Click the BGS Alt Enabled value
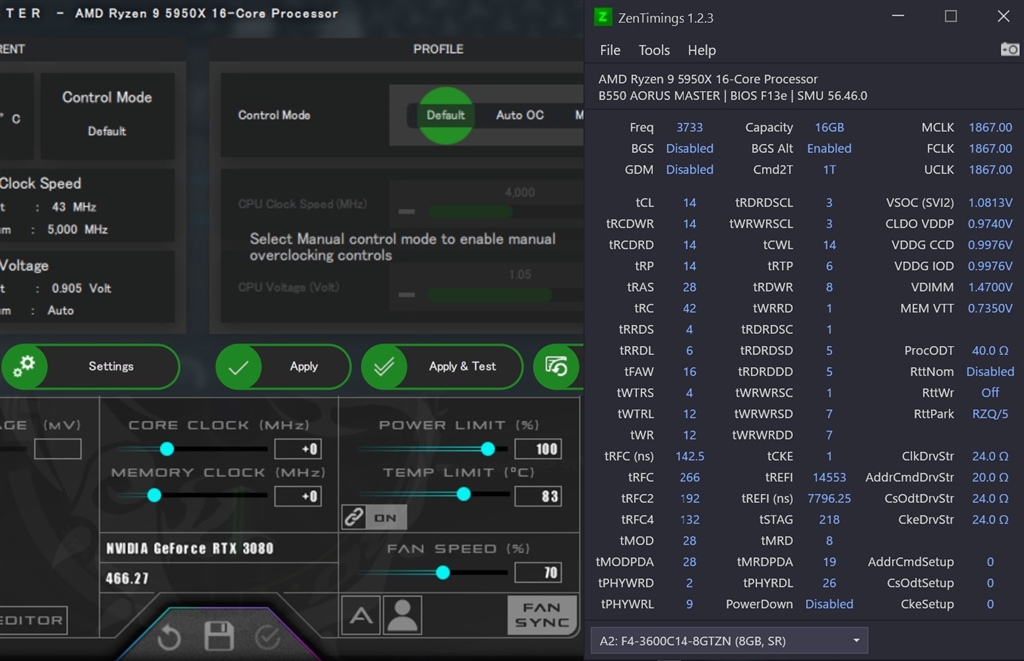1024x661 pixels. [x=829, y=148]
